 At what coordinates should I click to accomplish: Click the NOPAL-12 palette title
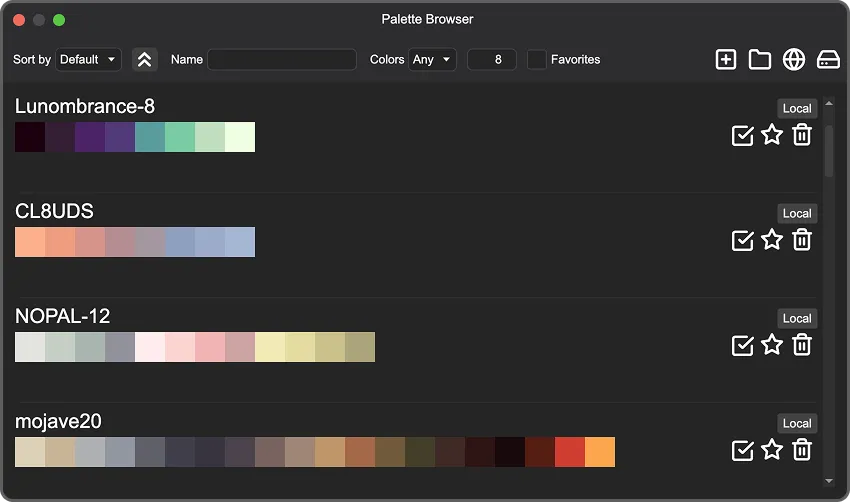pos(62,316)
